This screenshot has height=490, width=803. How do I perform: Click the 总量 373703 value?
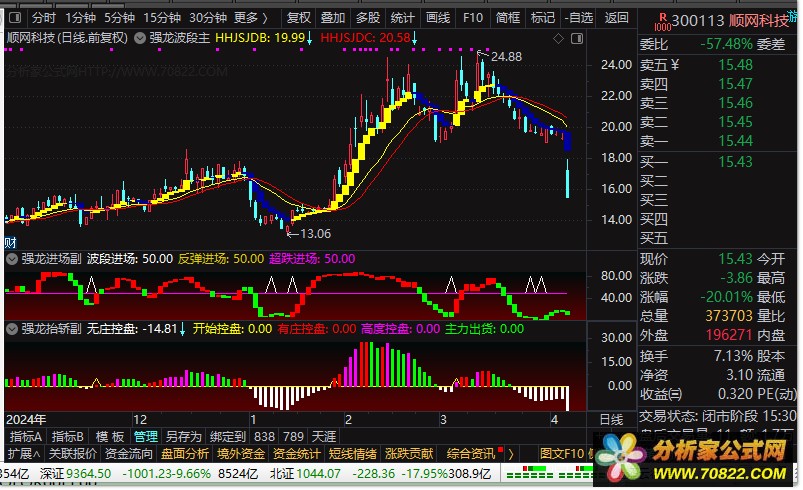(x=729, y=316)
